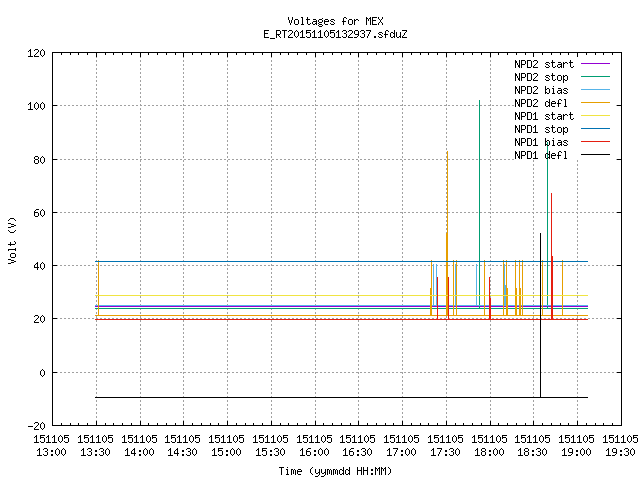Screen dimensions: 640x480
Task: Click the NPD1 stop legend label
Action: coord(541,129)
